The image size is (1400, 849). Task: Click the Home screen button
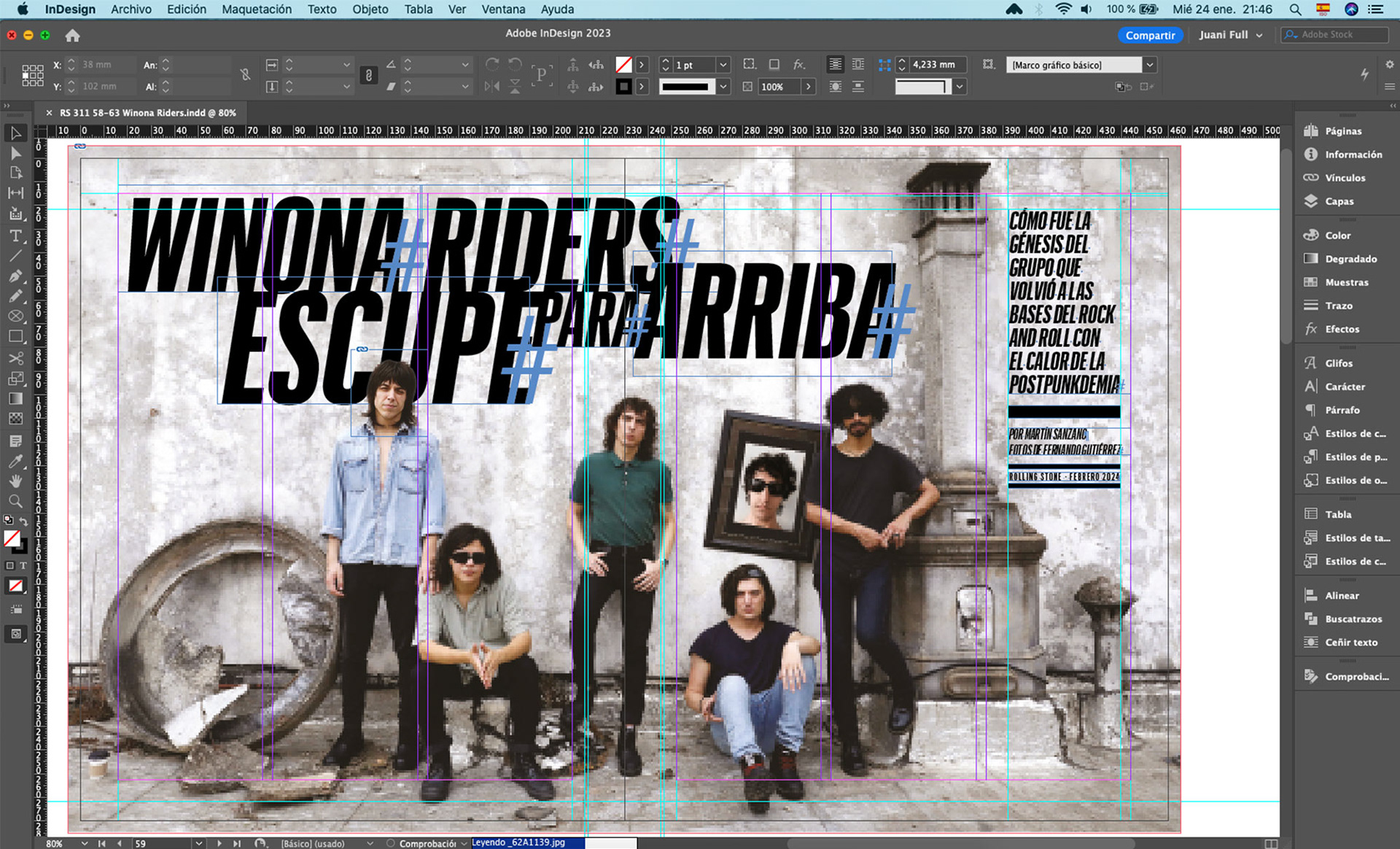pos(72,35)
